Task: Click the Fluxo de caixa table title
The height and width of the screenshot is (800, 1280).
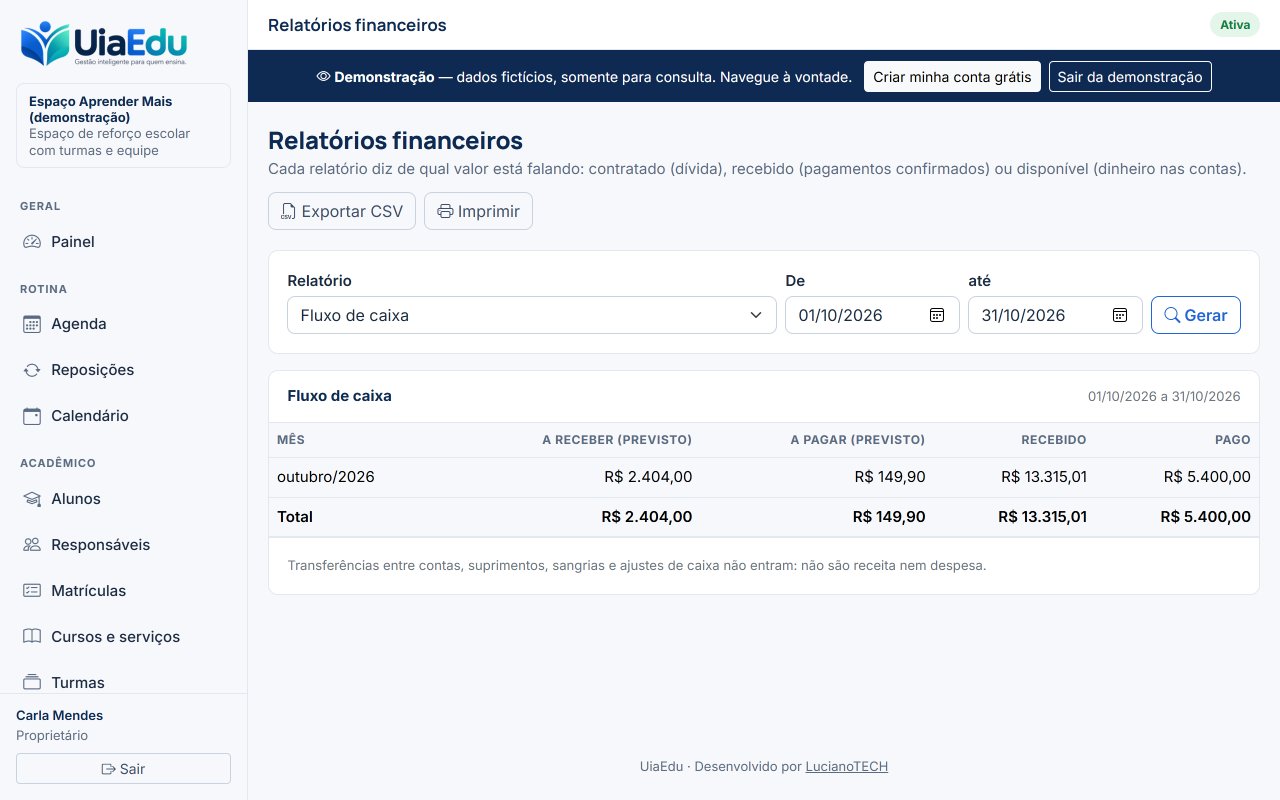Action: pos(339,396)
